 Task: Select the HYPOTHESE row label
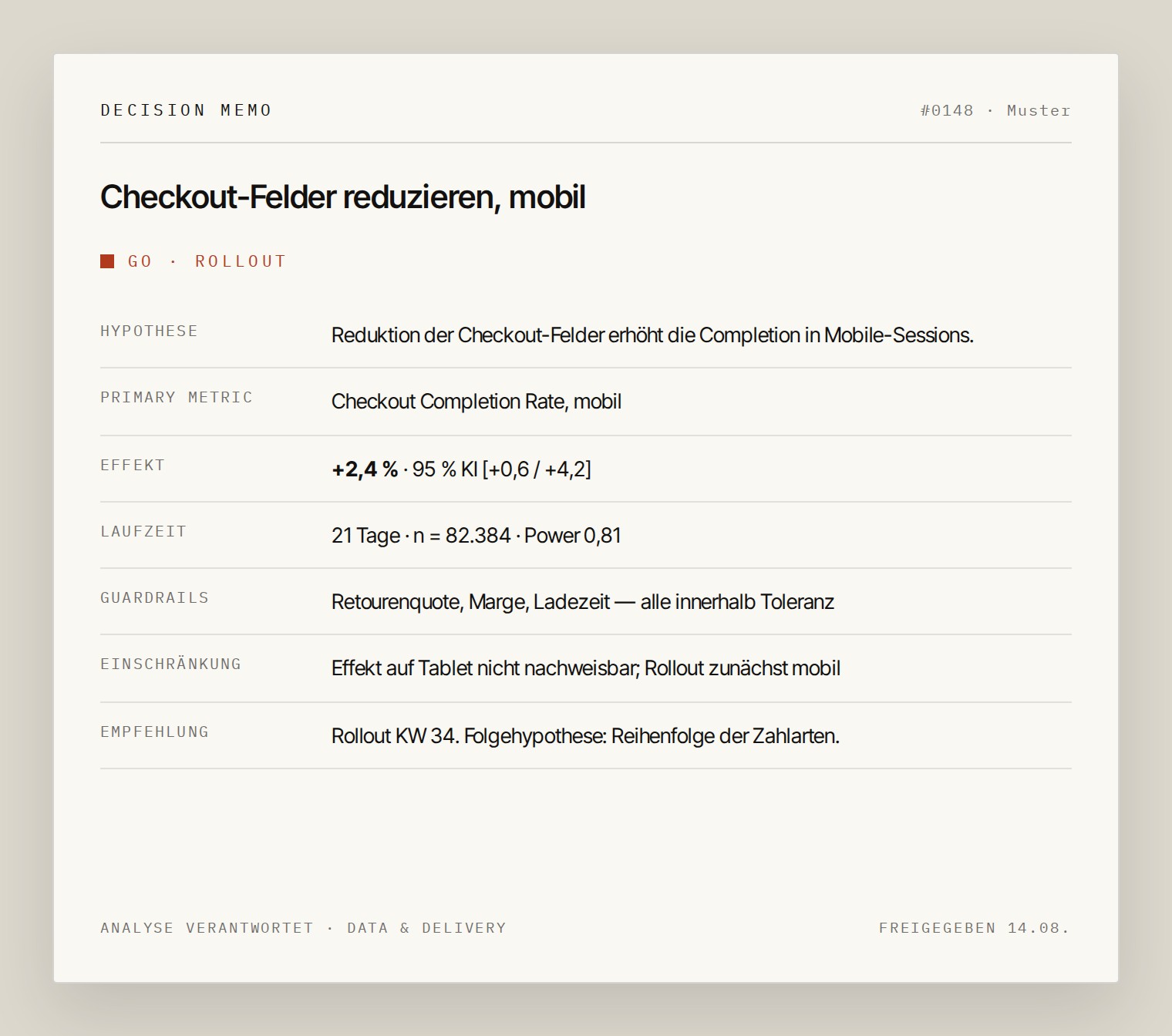tap(149, 331)
